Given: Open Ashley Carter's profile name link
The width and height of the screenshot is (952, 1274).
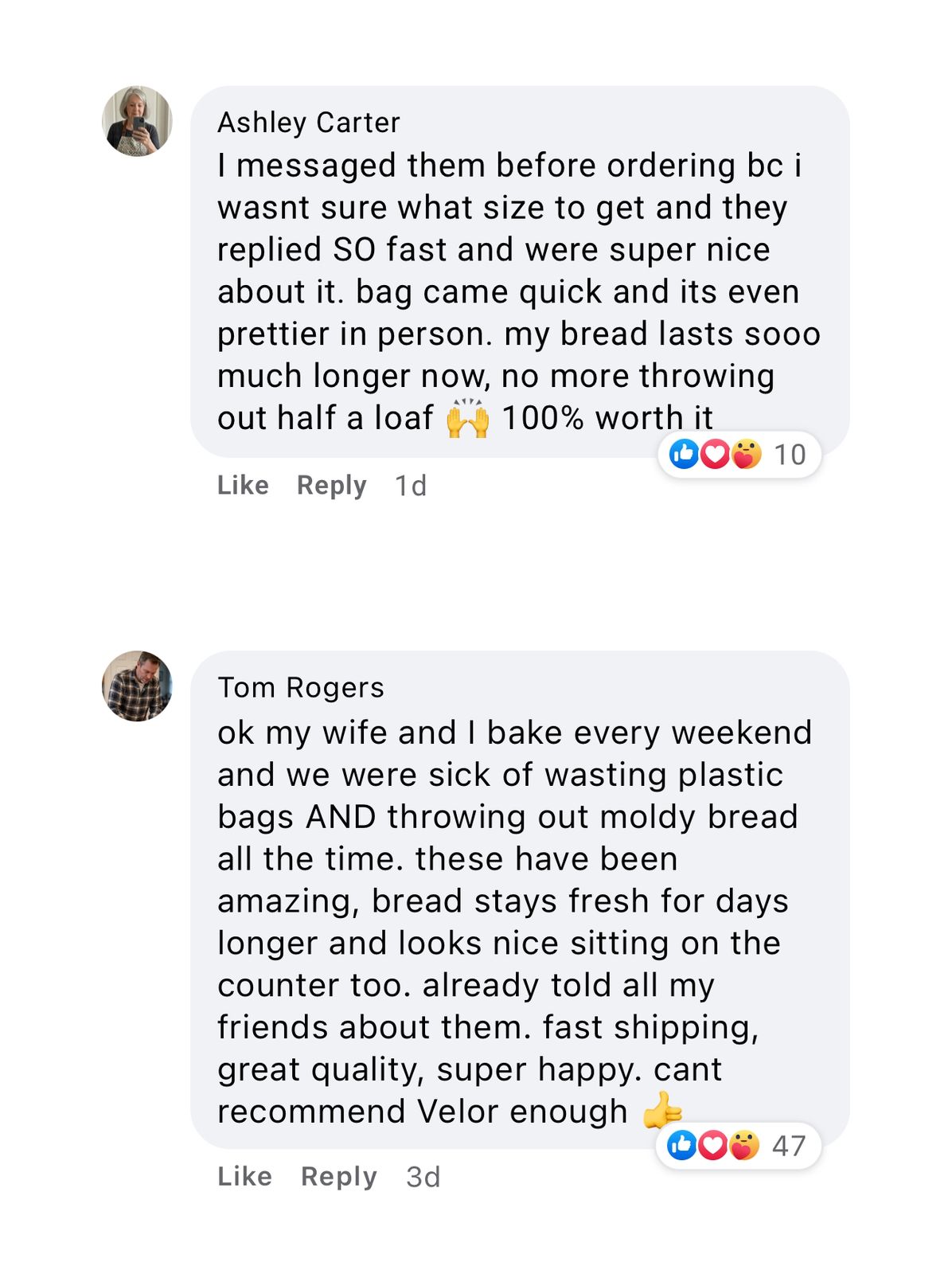Looking at the screenshot, I should click(x=308, y=123).
